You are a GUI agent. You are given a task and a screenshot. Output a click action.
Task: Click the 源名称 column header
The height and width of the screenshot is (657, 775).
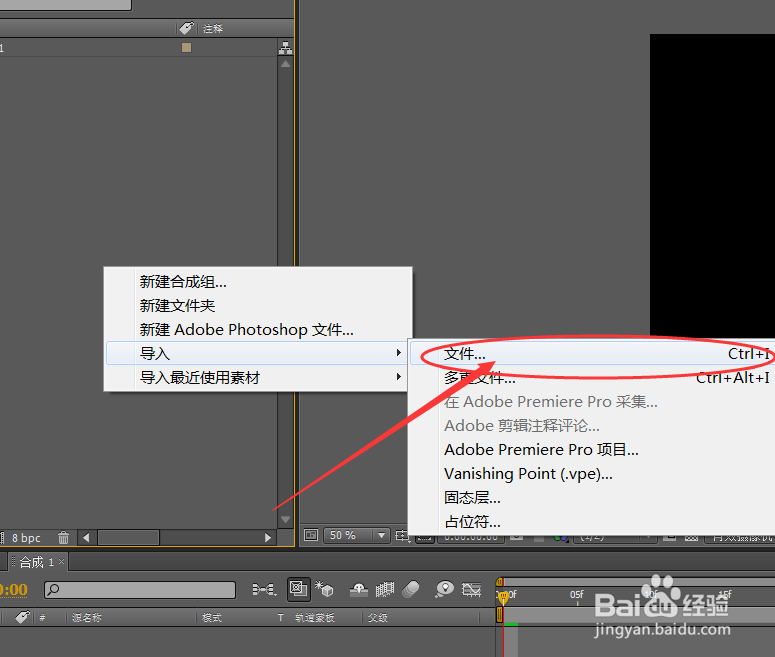coord(86,617)
